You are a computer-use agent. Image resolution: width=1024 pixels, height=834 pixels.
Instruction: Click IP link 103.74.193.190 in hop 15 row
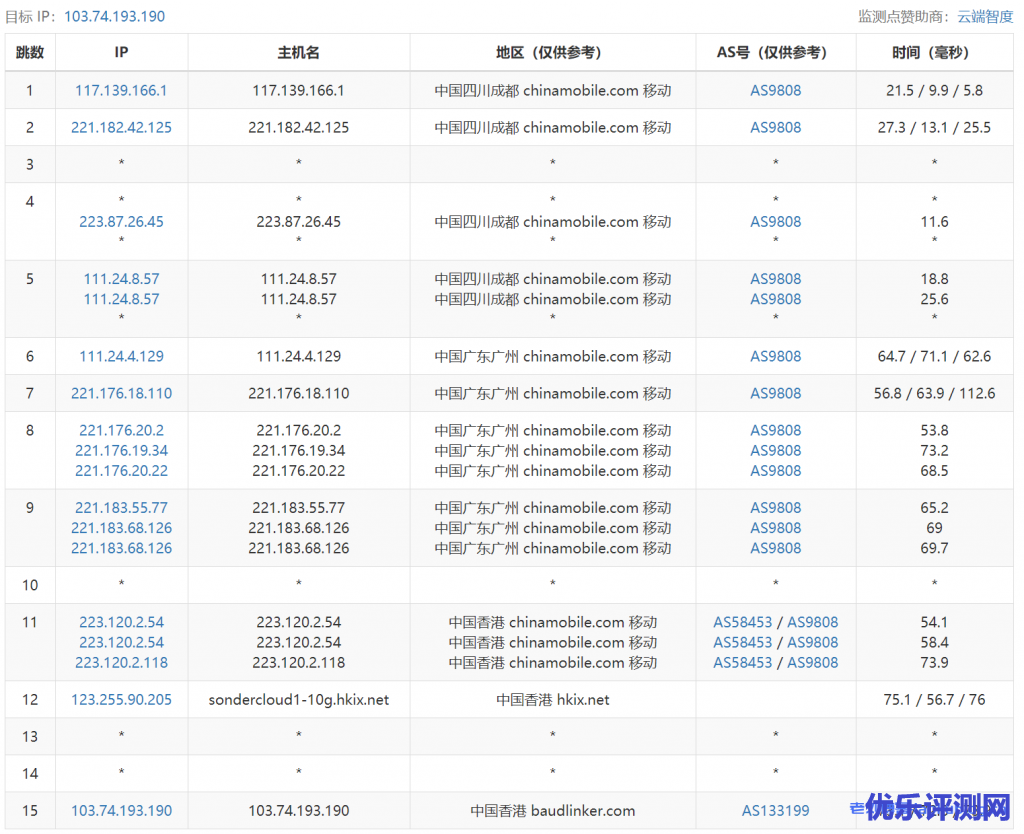point(121,810)
